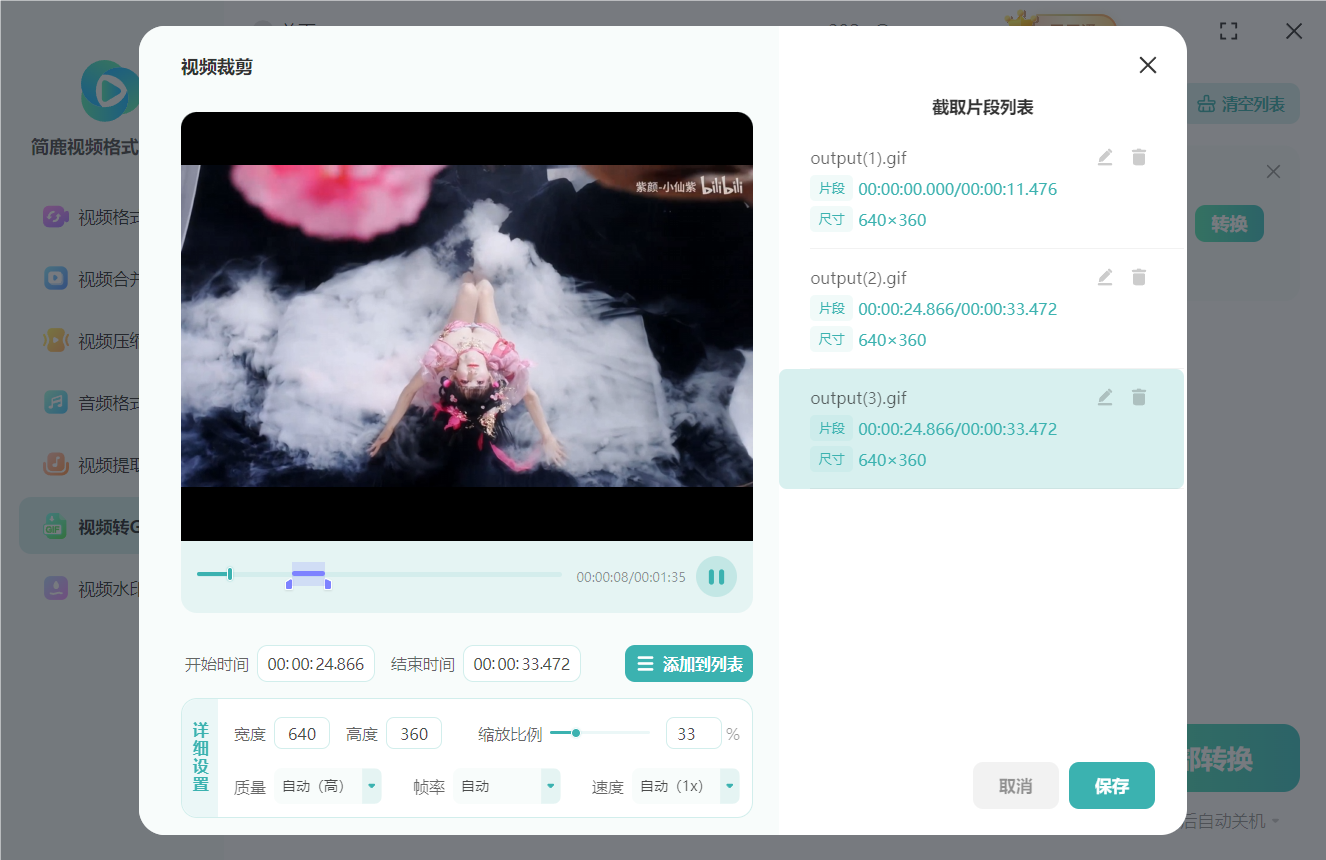Screen dimensions: 1326x860
Task: Close the video crop dialog
Action: pos(1147,66)
